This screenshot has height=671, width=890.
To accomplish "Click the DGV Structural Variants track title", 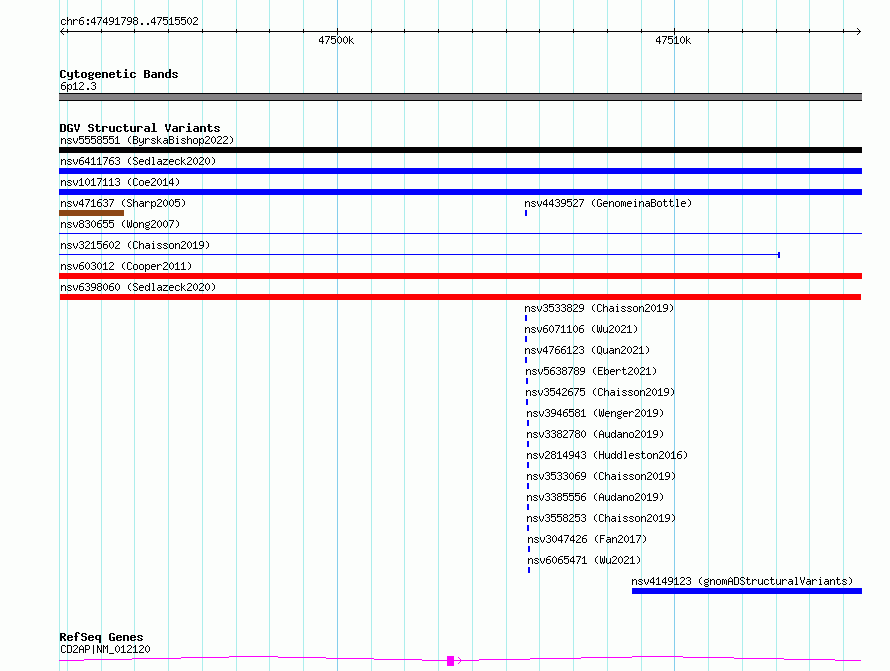I will pos(140,128).
